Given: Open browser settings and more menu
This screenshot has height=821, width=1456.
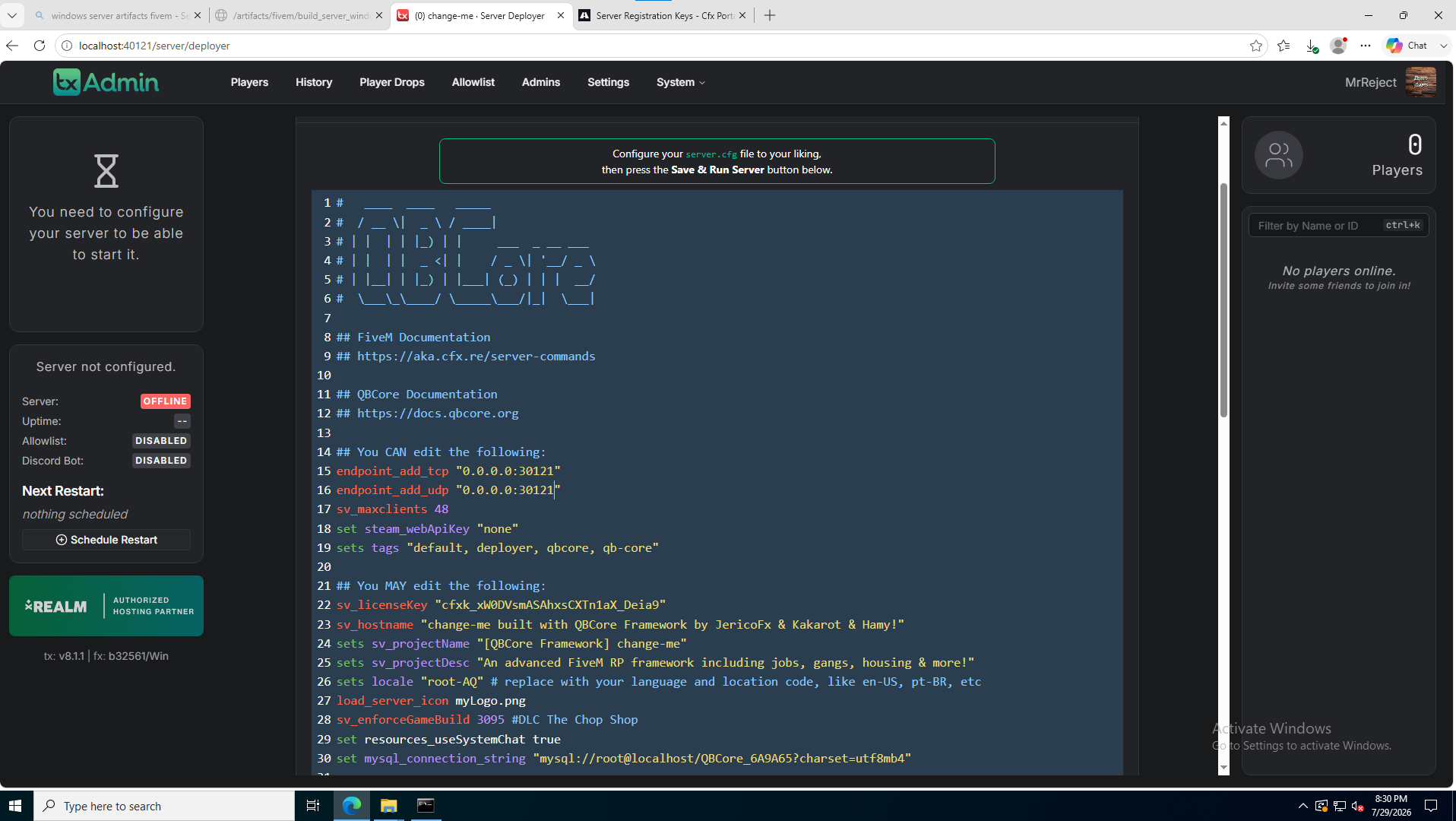Looking at the screenshot, I should coord(1366,46).
